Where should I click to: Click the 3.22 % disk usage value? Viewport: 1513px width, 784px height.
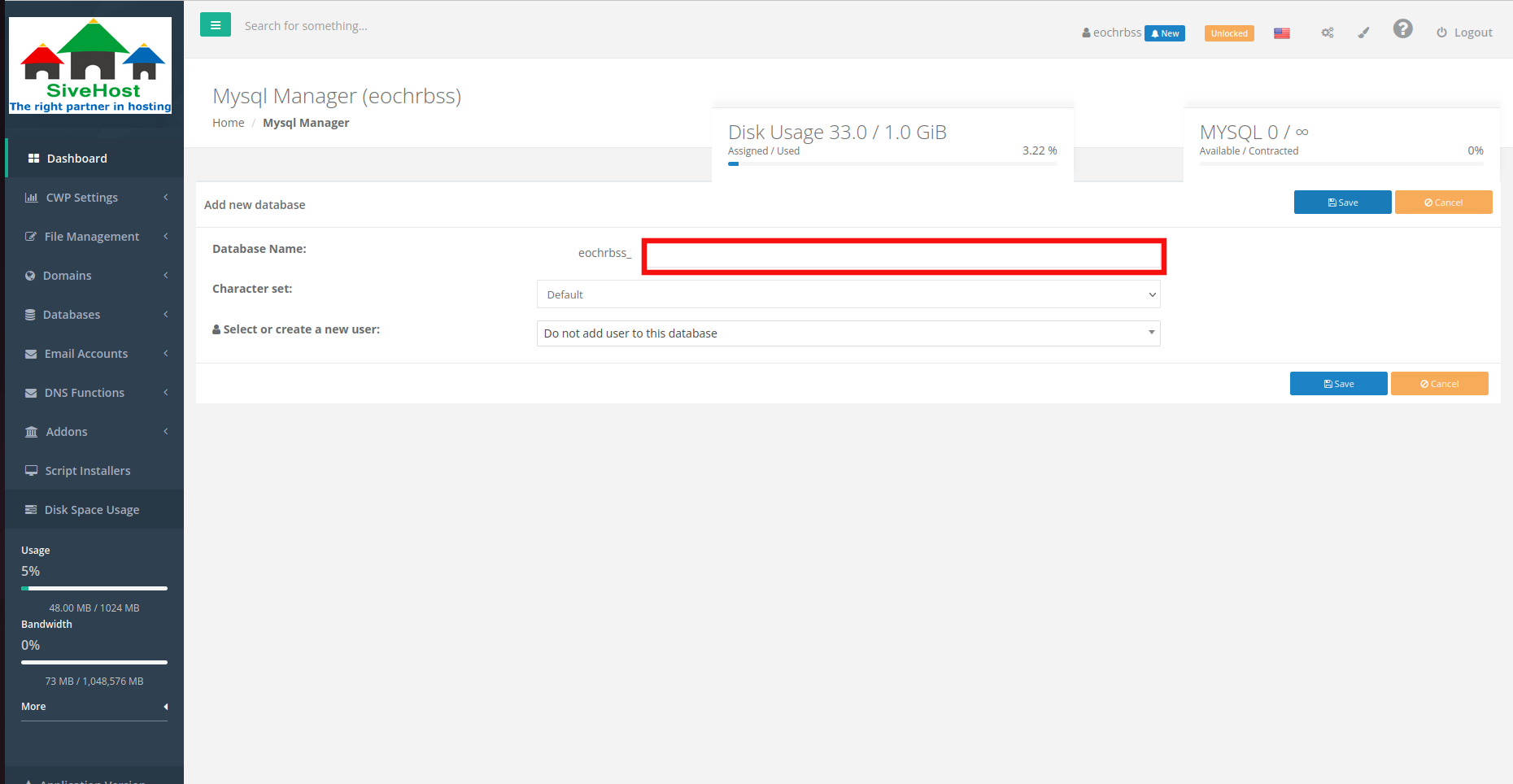(x=1040, y=150)
